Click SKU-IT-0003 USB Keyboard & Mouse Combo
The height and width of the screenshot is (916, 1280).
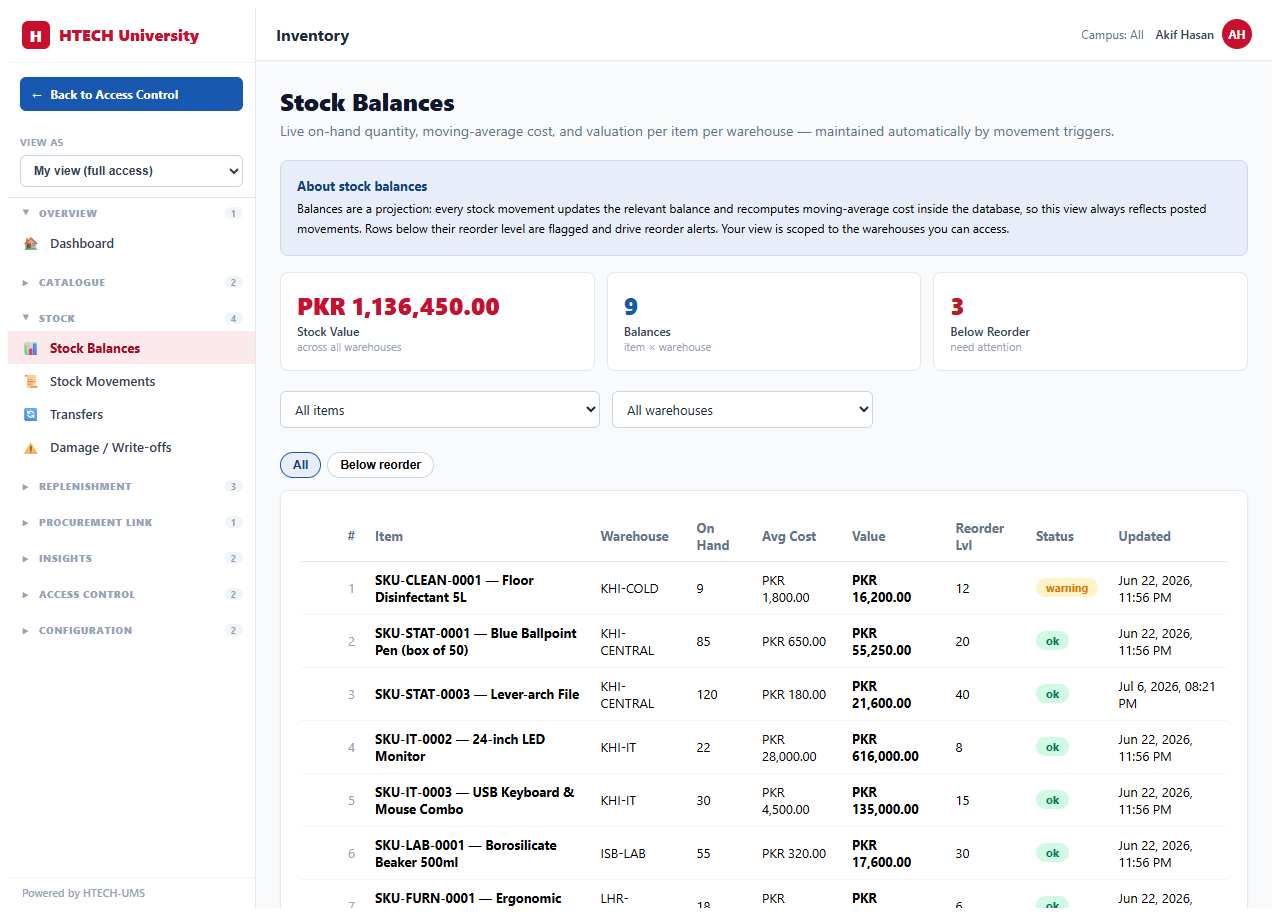pos(475,800)
